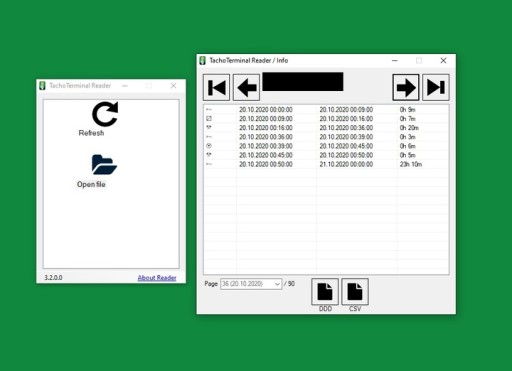Go to previous page left arrow

pos(246,87)
